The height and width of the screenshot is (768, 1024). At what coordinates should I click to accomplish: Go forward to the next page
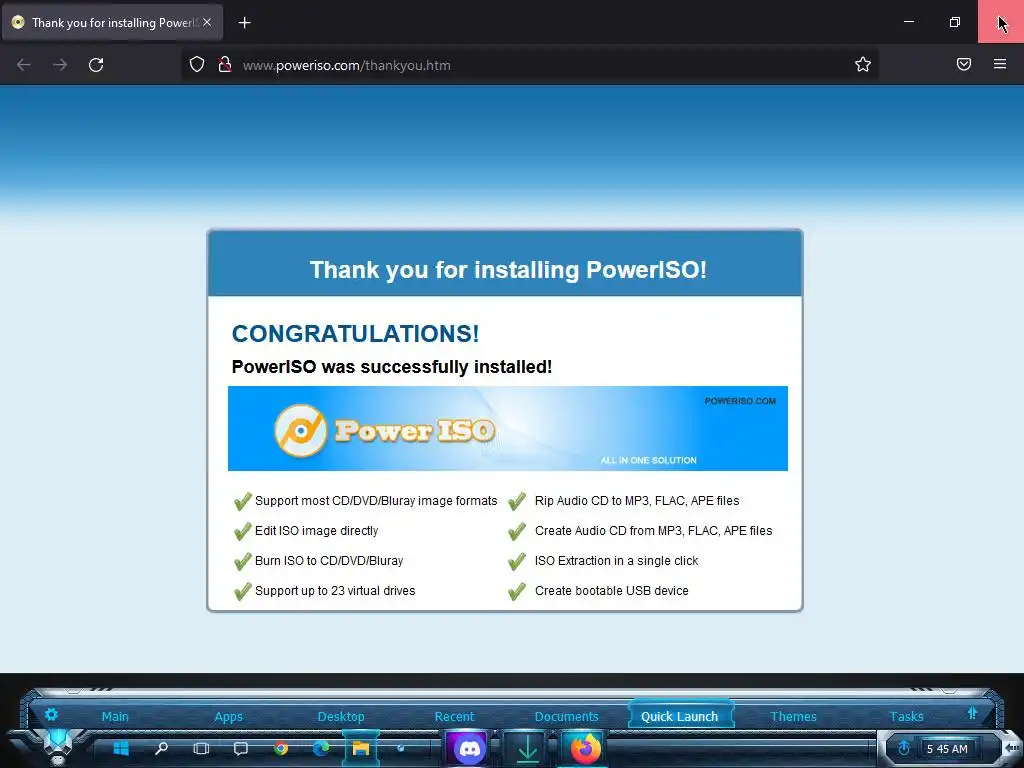(x=60, y=65)
